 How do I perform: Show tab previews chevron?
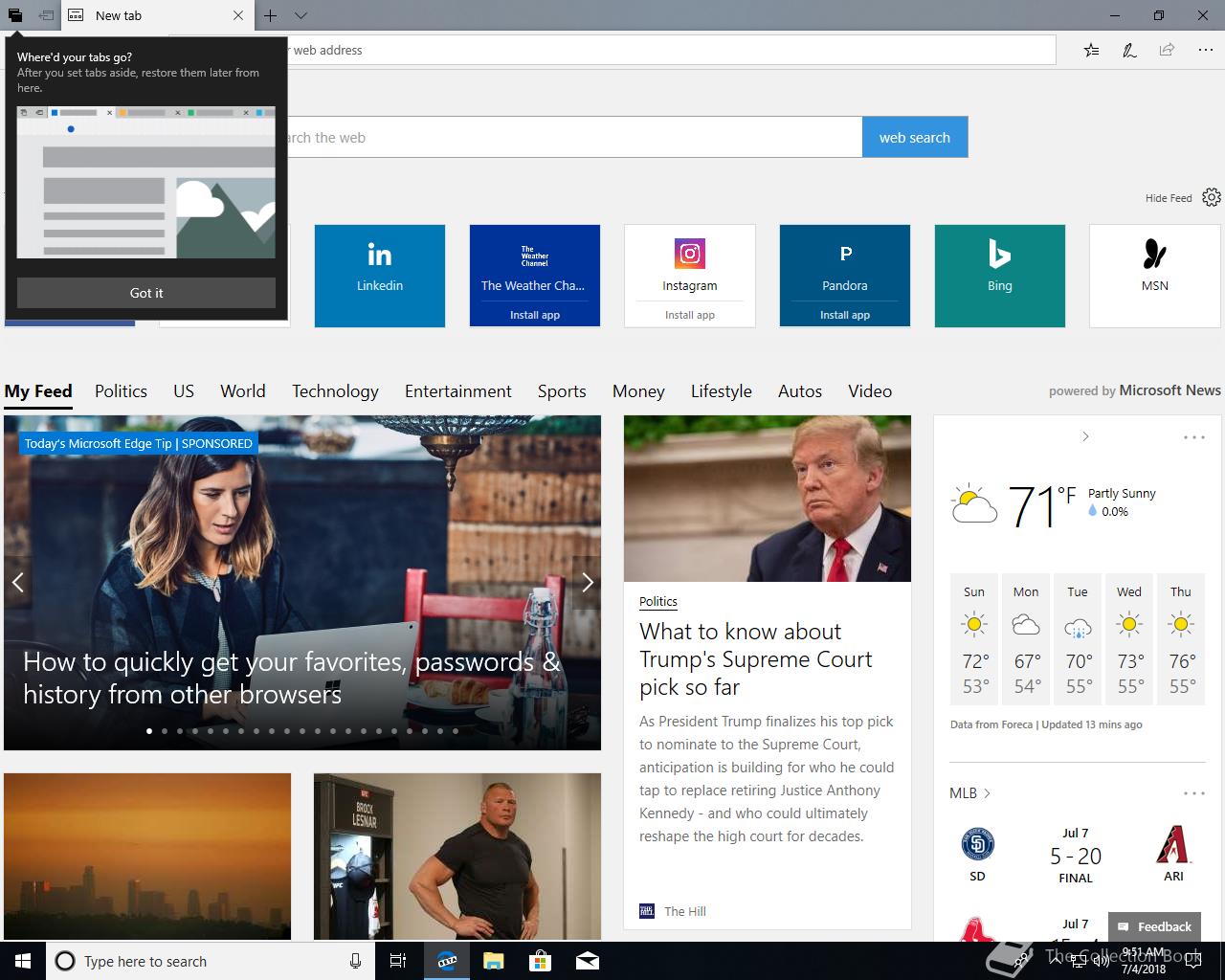(x=301, y=15)
